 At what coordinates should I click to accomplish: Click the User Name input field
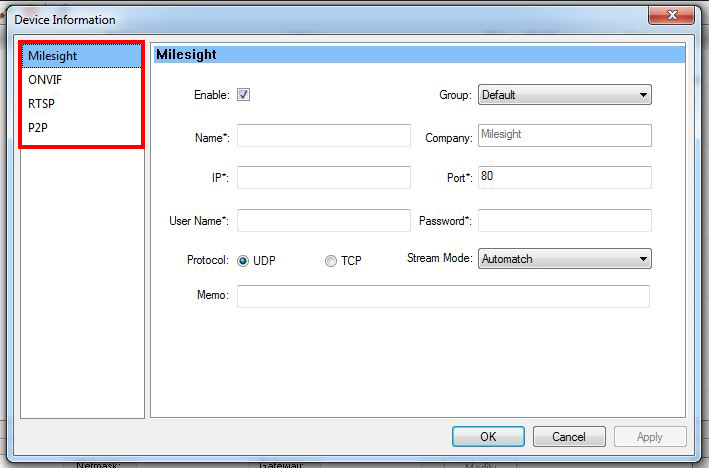click(324, 220)
